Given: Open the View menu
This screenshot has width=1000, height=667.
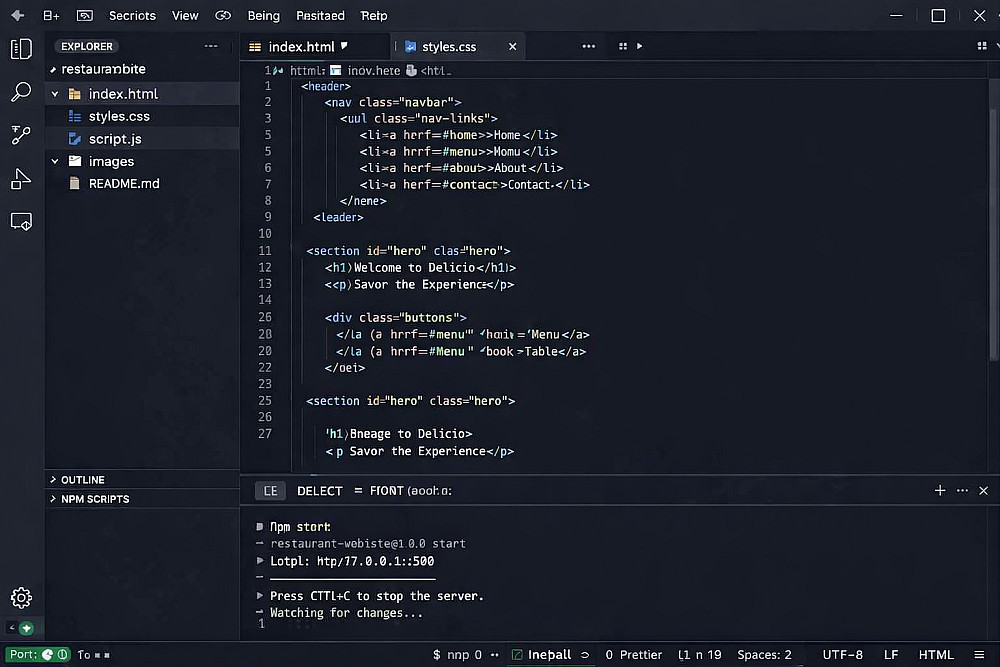Looking at the screenshot, I should coord(185,15).
